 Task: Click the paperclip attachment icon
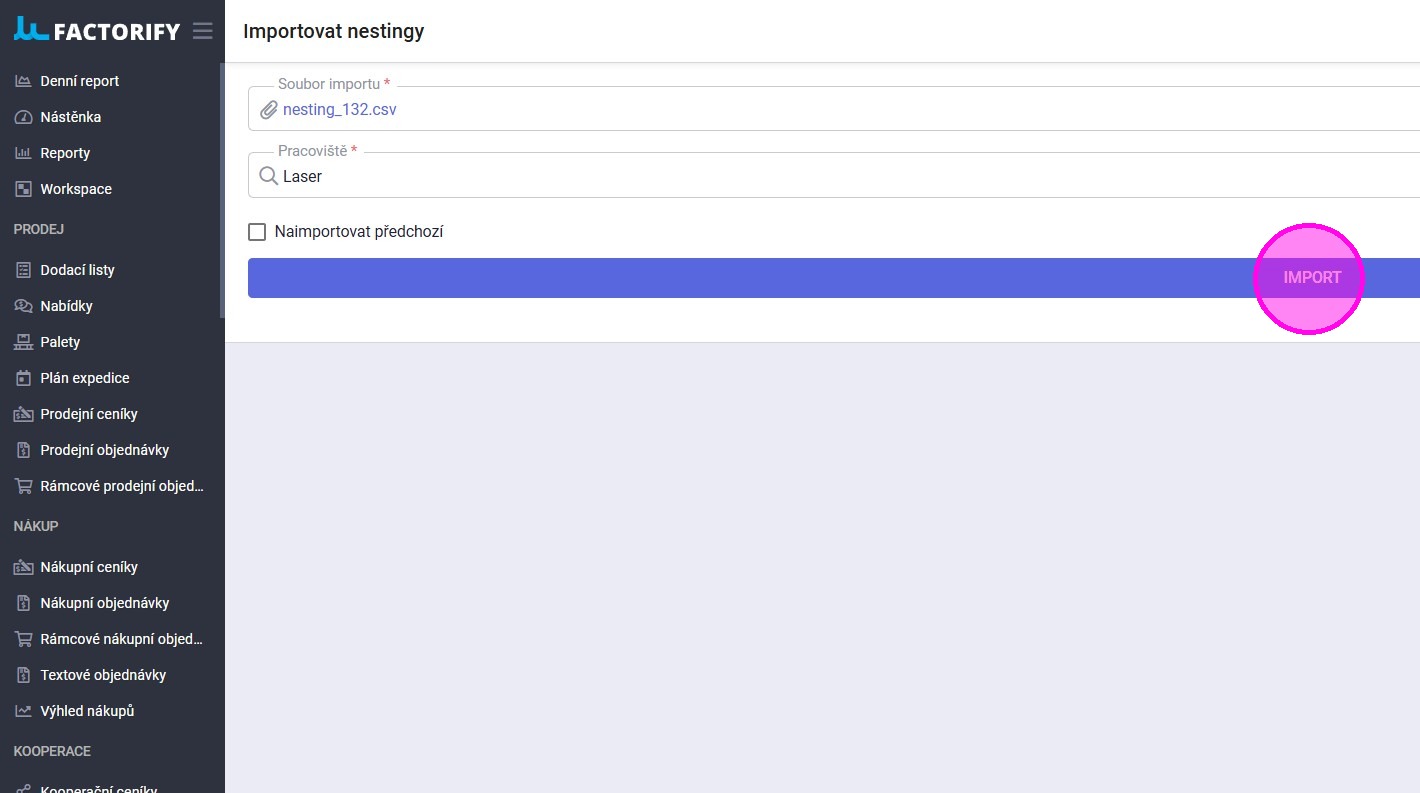click(268, 110)
